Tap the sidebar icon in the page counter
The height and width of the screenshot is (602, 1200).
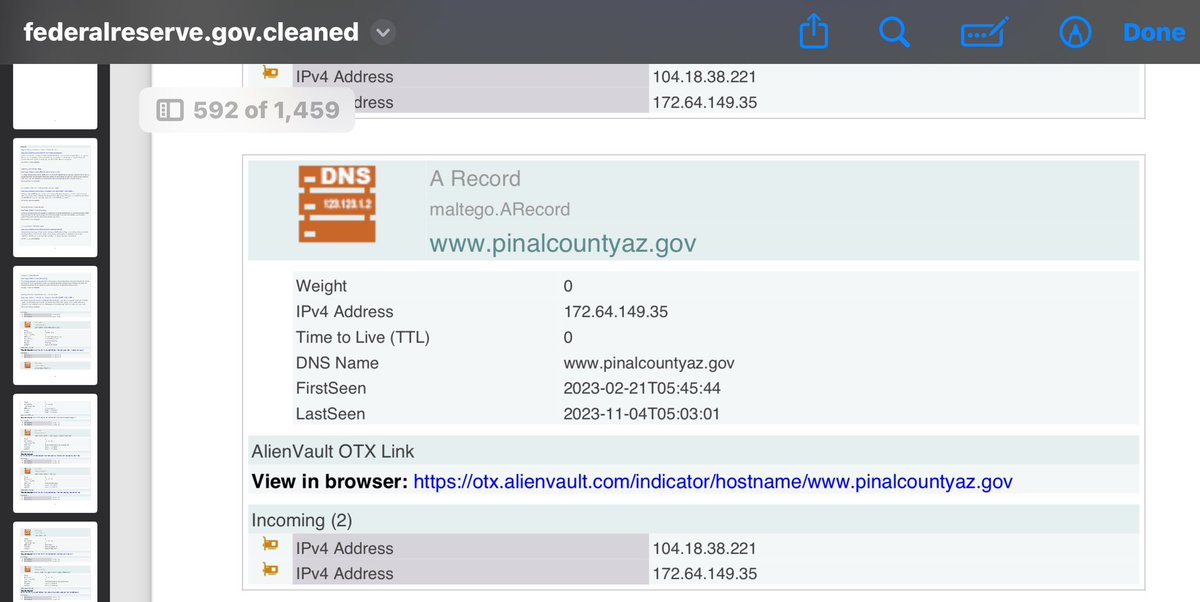pos(169,110)
